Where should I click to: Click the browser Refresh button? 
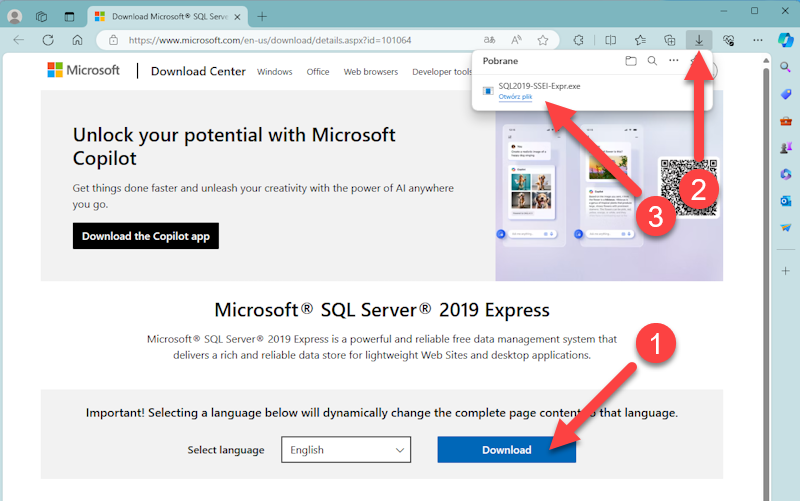[x=47, y=40]
